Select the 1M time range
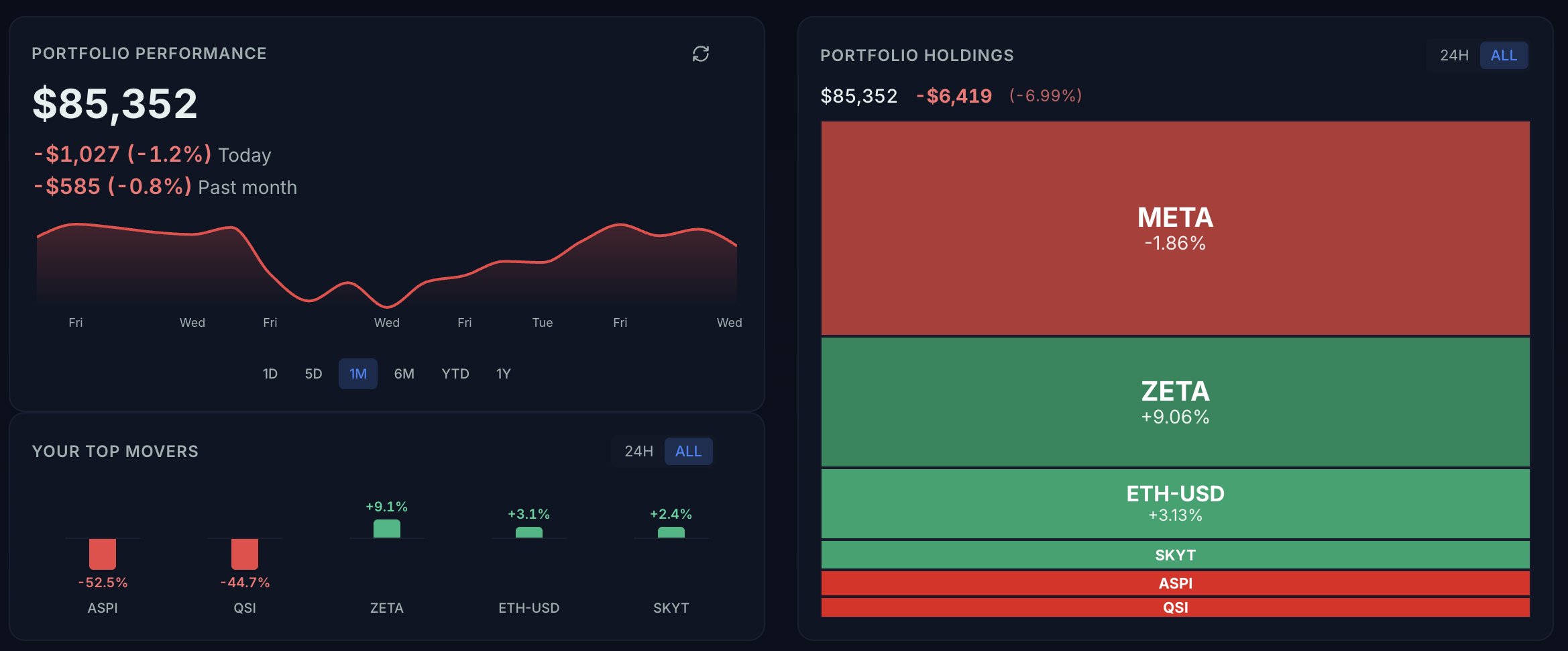1568x651 pixels. tap(357, 374)
